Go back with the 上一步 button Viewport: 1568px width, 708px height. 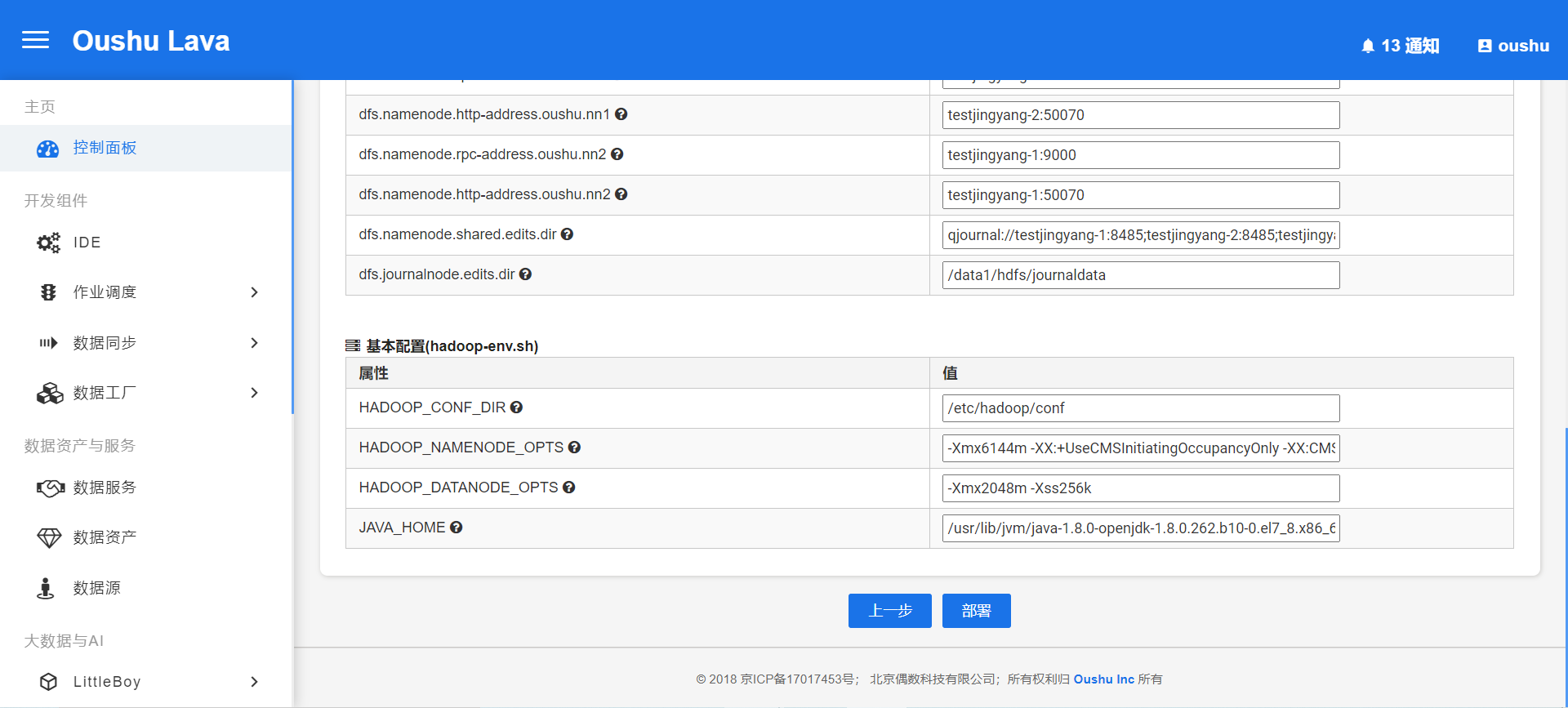click(889, 611)
